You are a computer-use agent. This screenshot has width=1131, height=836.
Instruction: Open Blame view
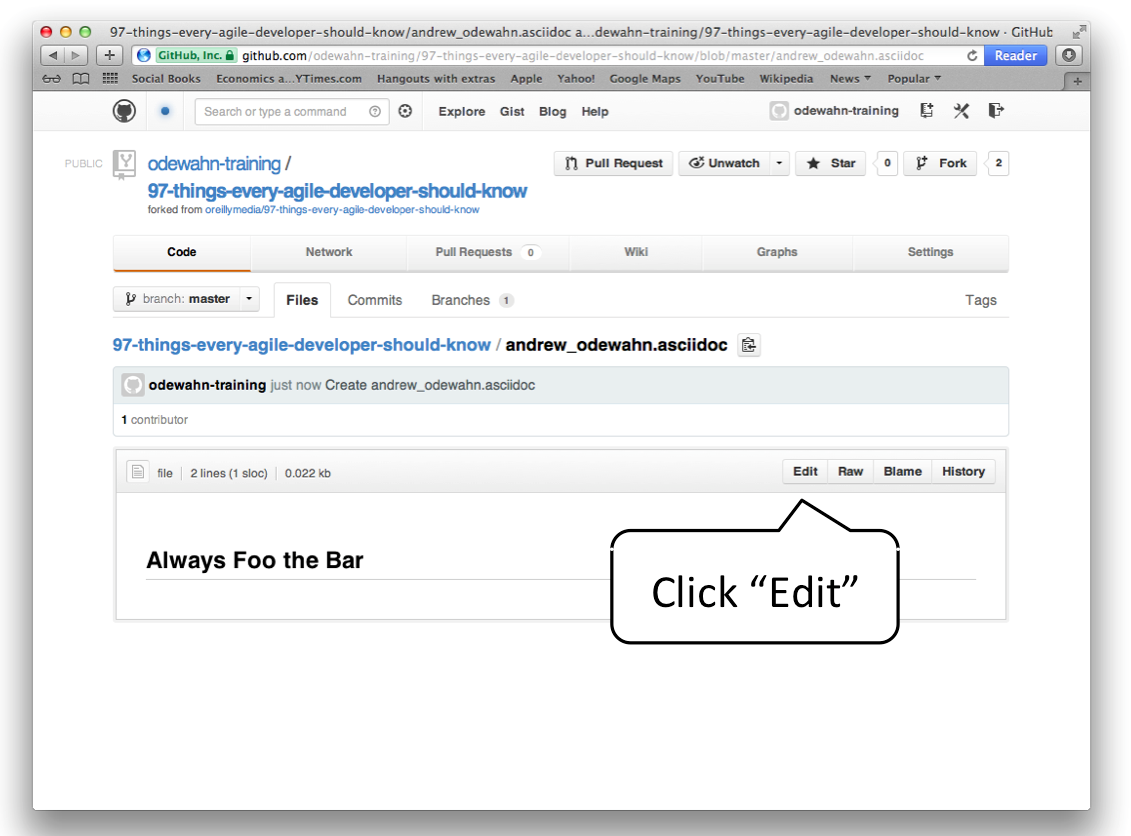[x=902, y=471]
